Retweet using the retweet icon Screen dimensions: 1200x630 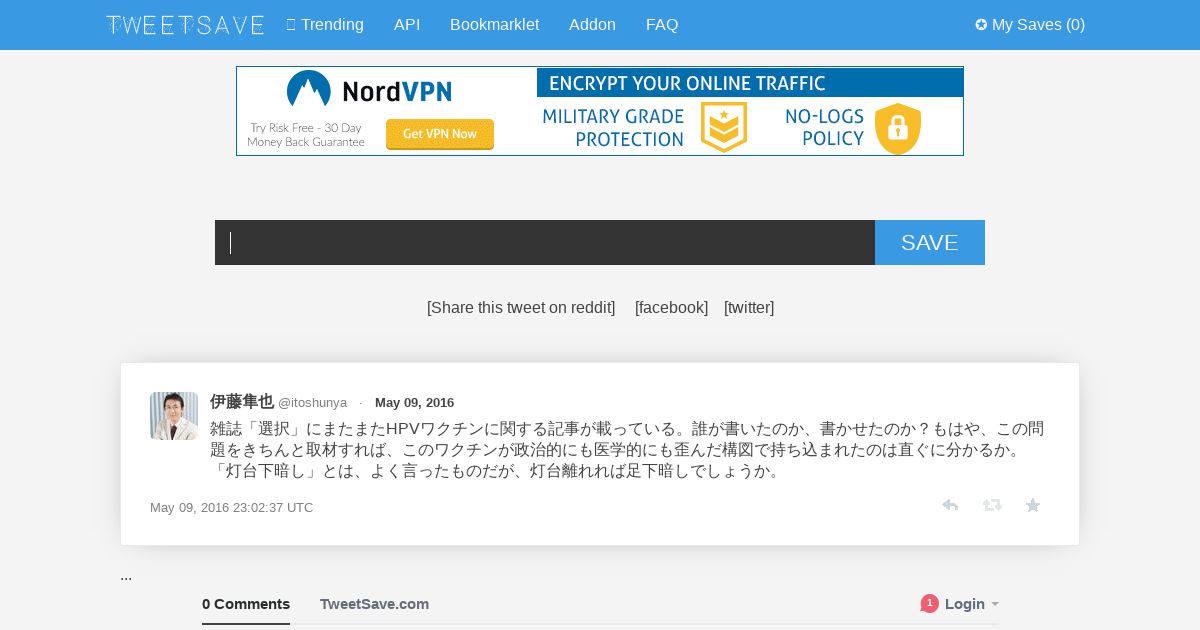[992, 506]
